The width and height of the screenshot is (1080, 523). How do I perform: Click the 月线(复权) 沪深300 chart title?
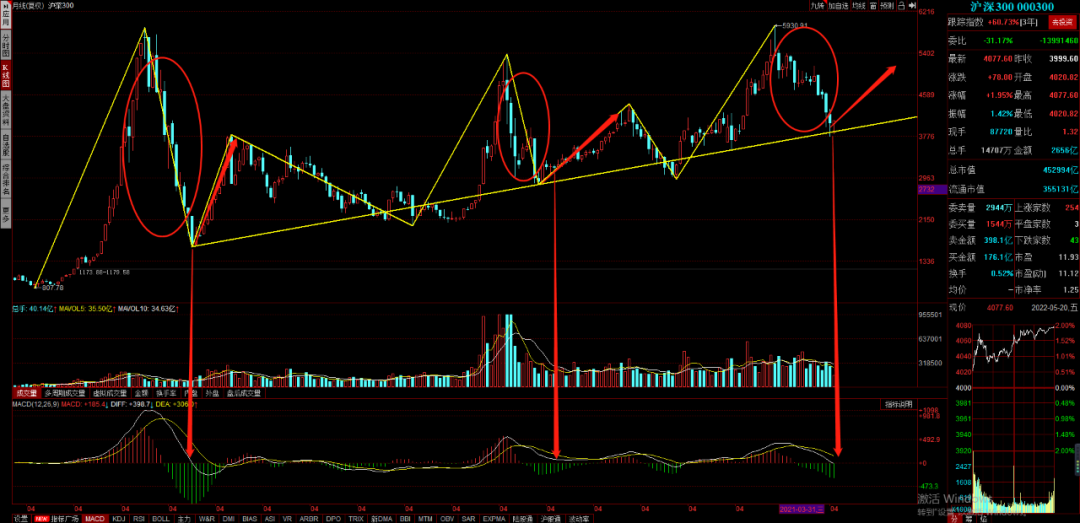pyautogui.click(x=43, y=5)
